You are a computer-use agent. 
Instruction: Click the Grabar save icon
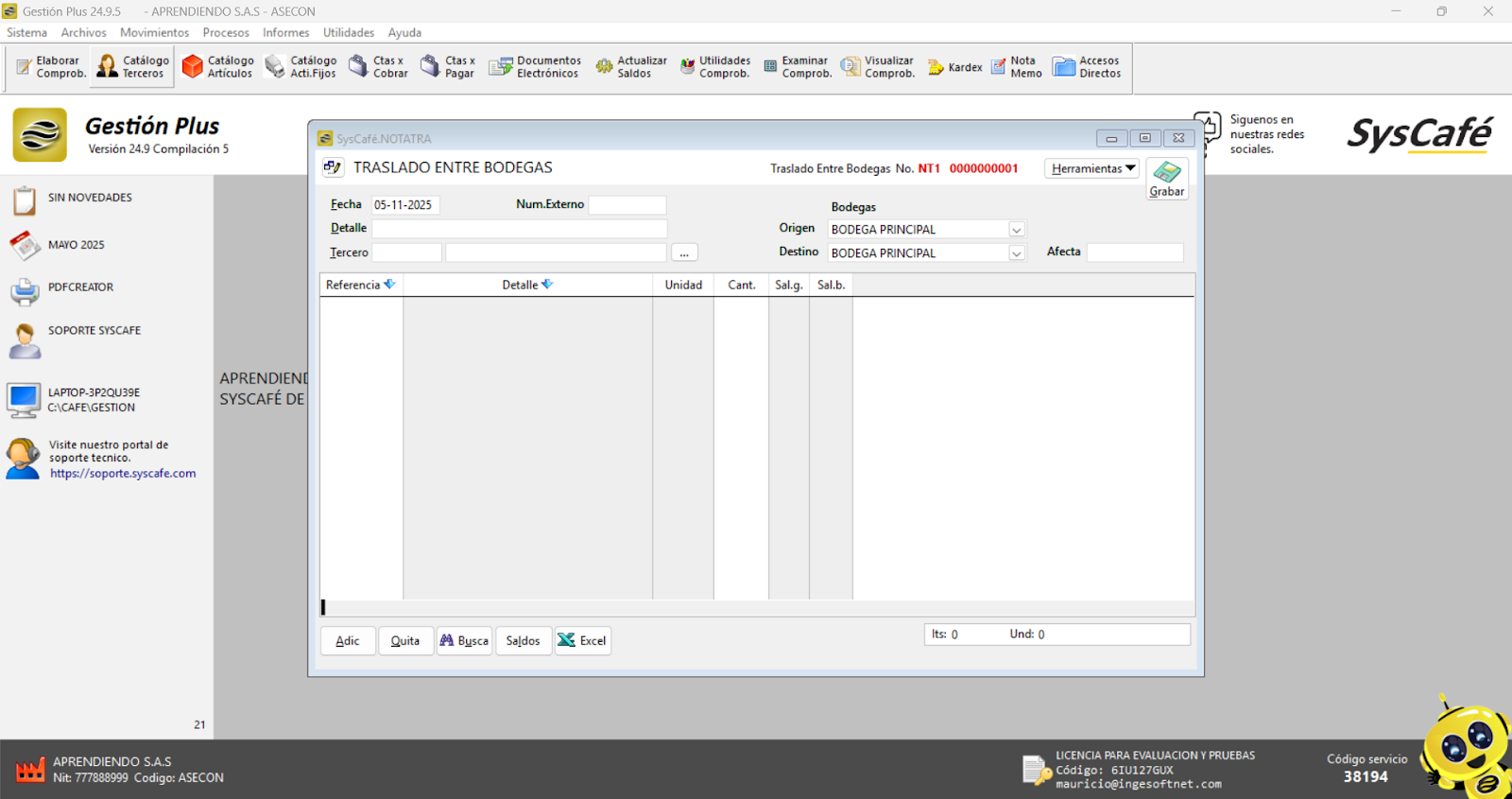1167,178
